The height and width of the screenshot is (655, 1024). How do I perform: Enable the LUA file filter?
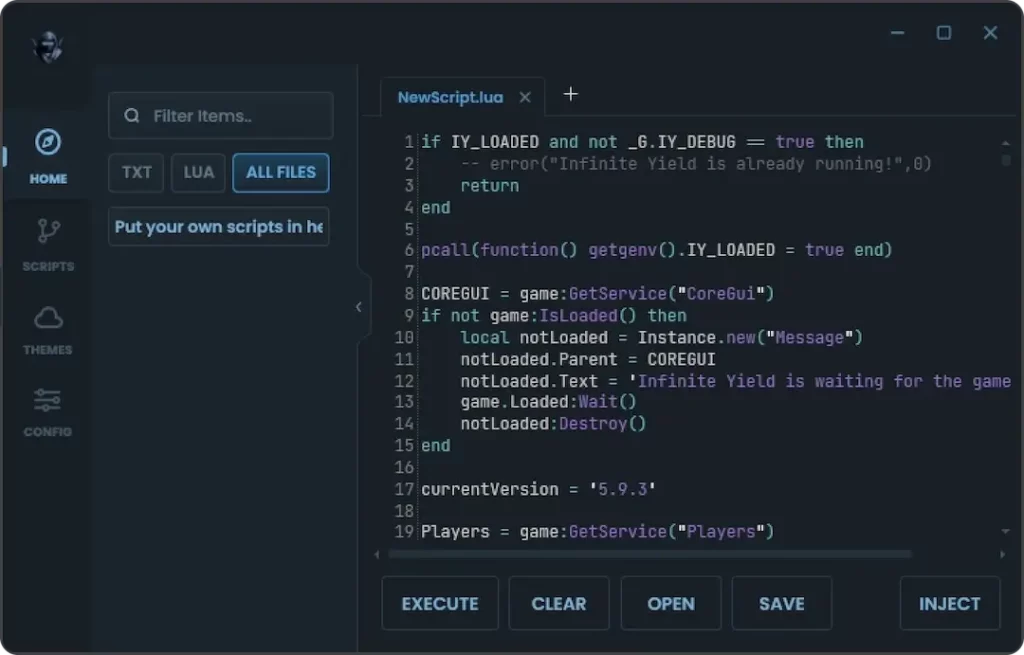198,172
